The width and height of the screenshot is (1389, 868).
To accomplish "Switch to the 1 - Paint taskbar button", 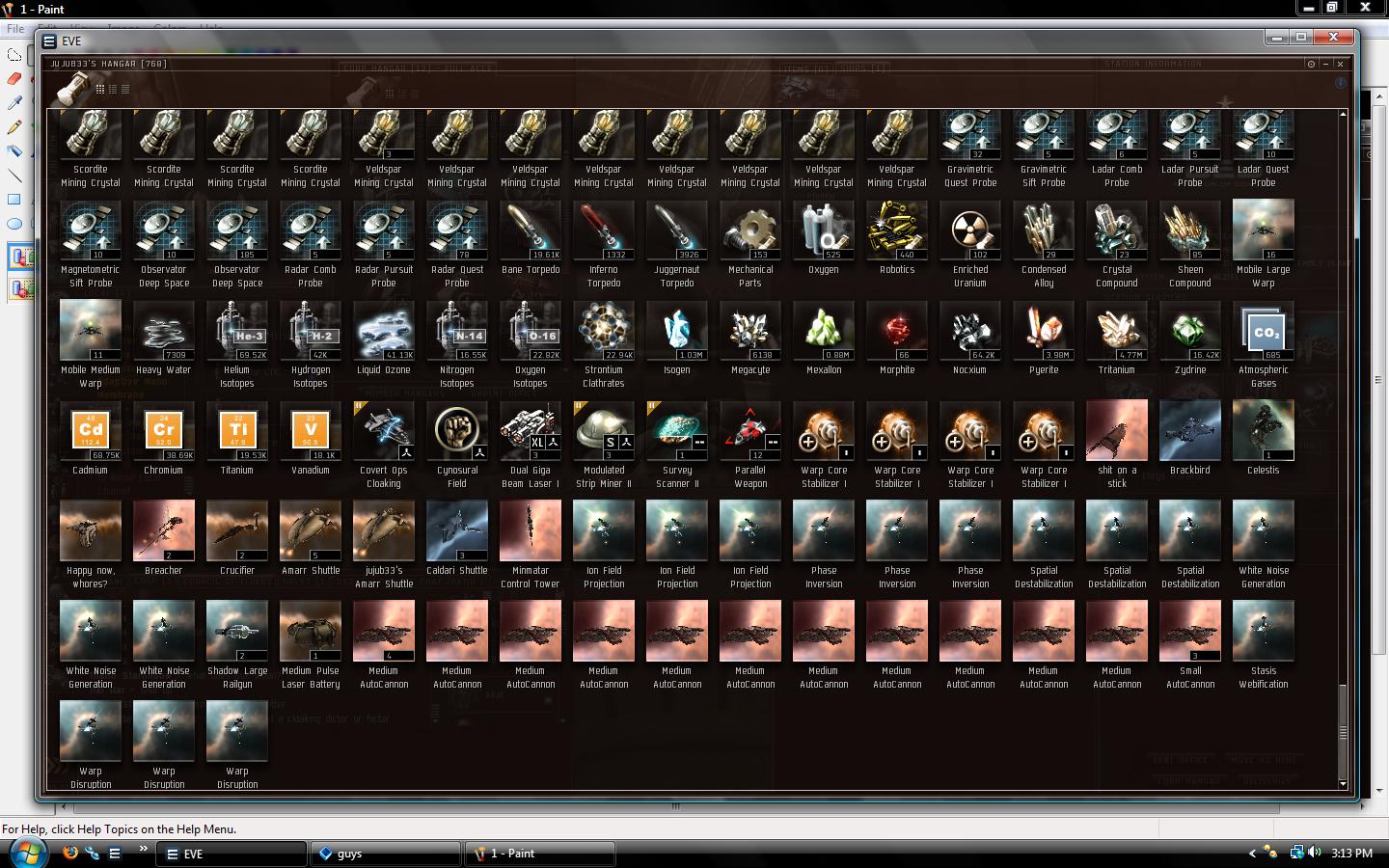I will (x=540, y=854).
